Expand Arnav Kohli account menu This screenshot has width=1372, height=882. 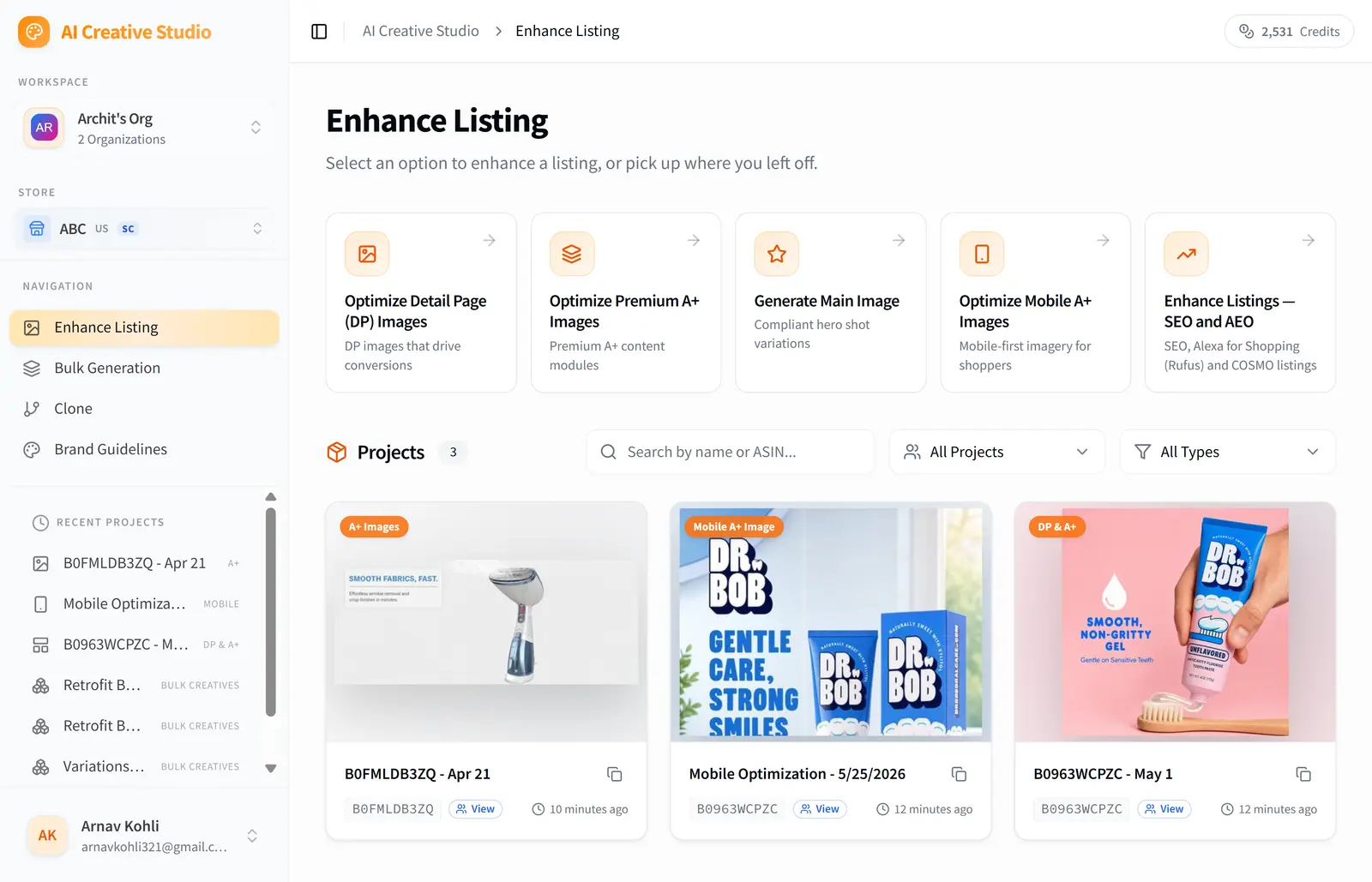click(252, 836)
